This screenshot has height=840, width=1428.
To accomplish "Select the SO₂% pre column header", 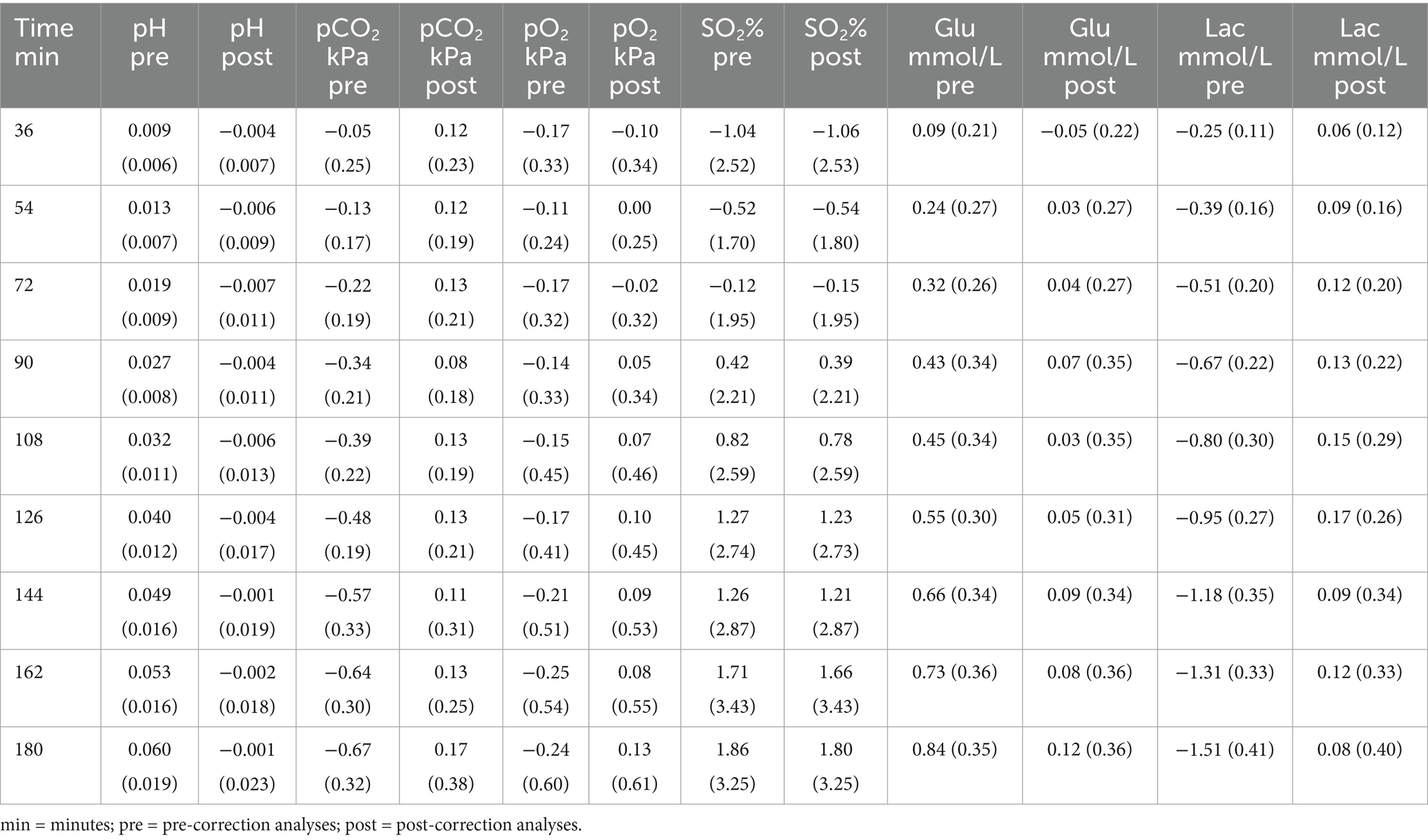I will pos(732,42).
